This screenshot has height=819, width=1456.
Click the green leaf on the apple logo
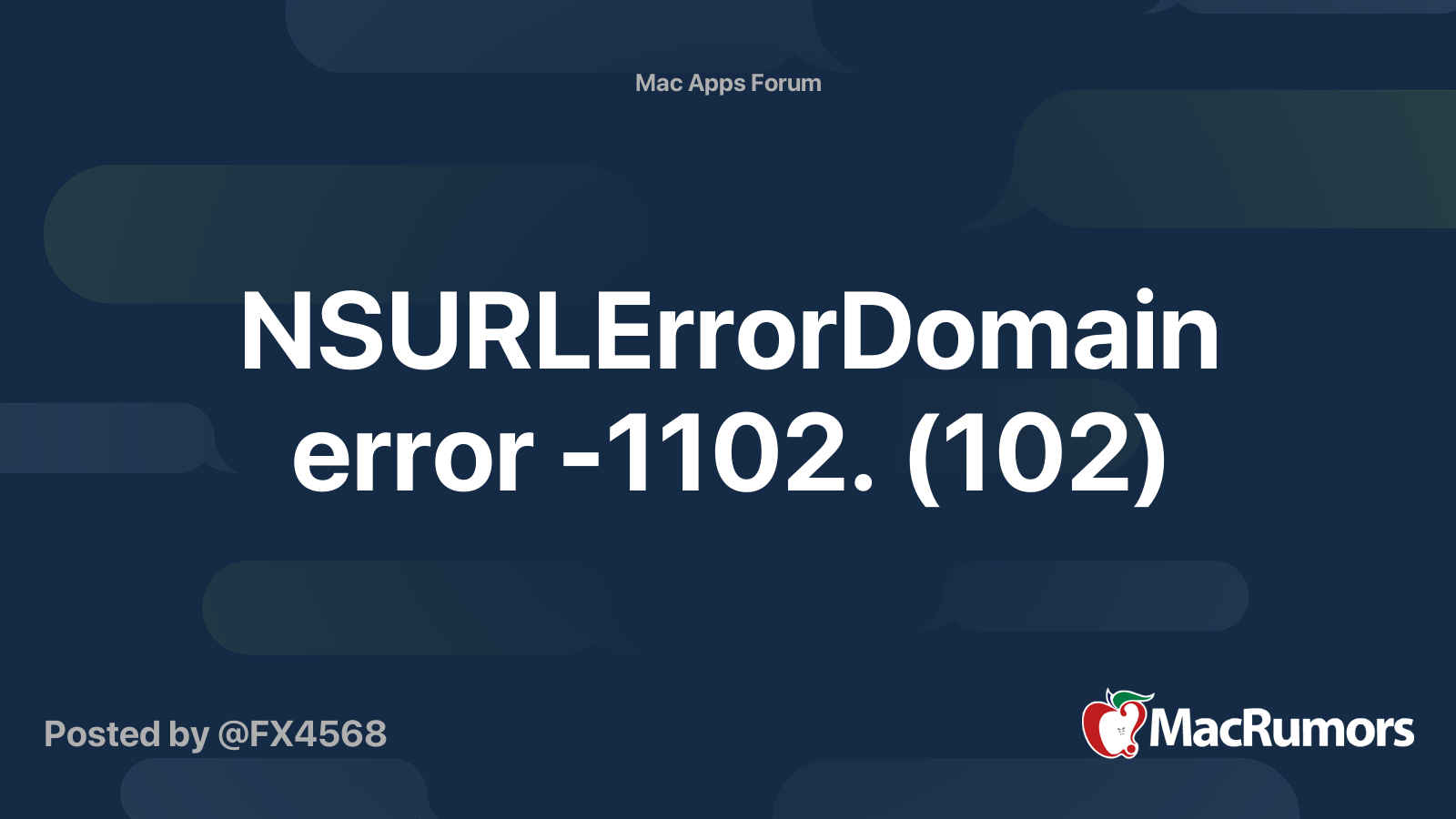click(1133, 698)
